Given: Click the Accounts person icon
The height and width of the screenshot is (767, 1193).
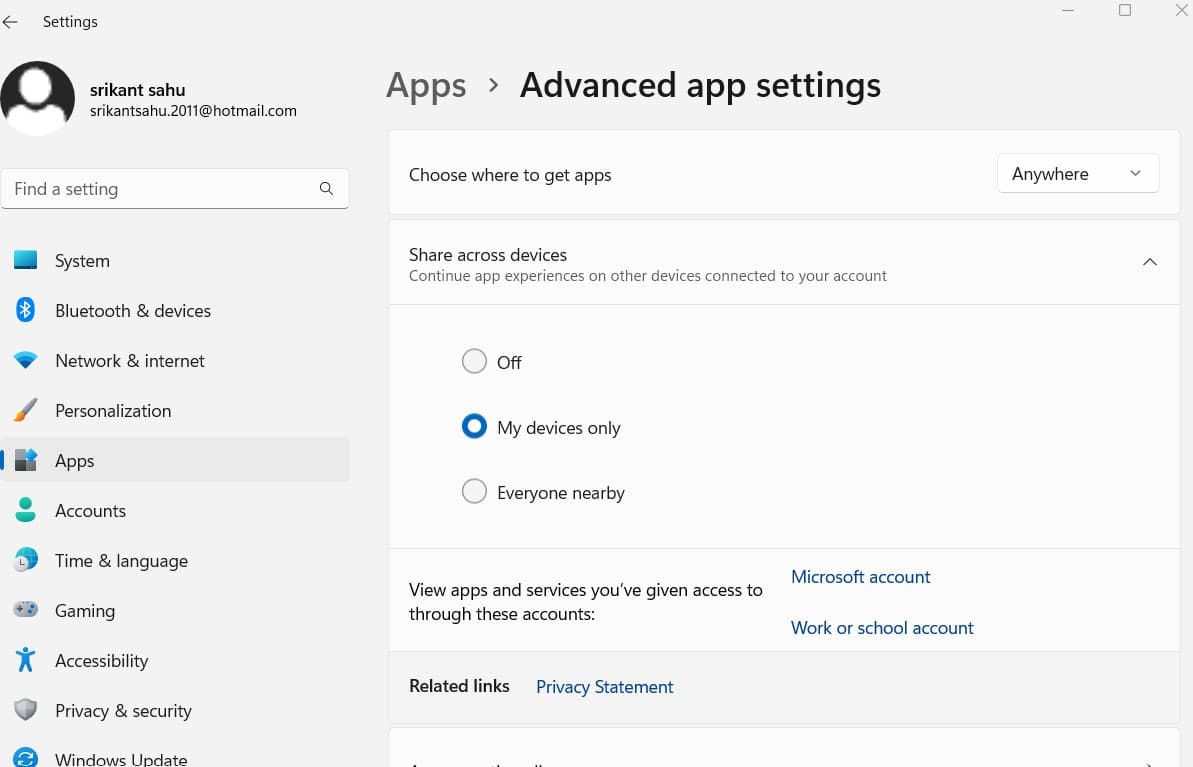Looking at the screenshot, I should [26, 511].
